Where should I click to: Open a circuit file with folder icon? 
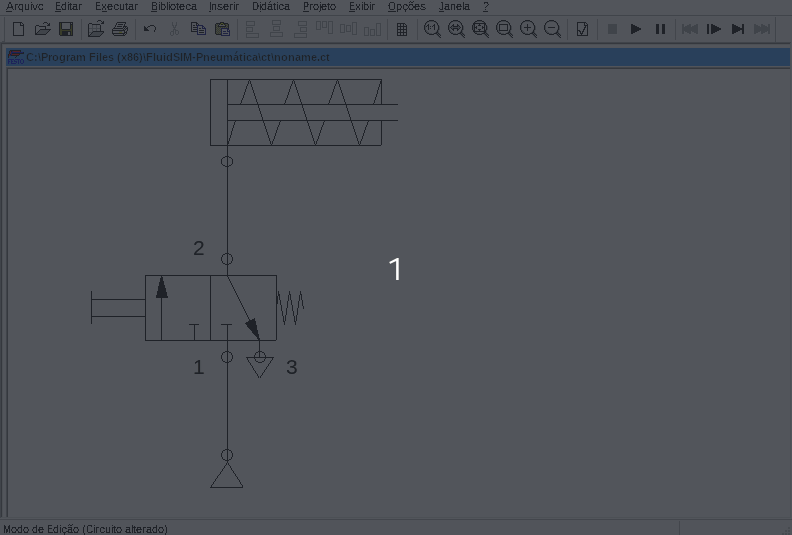pos(42,29)
